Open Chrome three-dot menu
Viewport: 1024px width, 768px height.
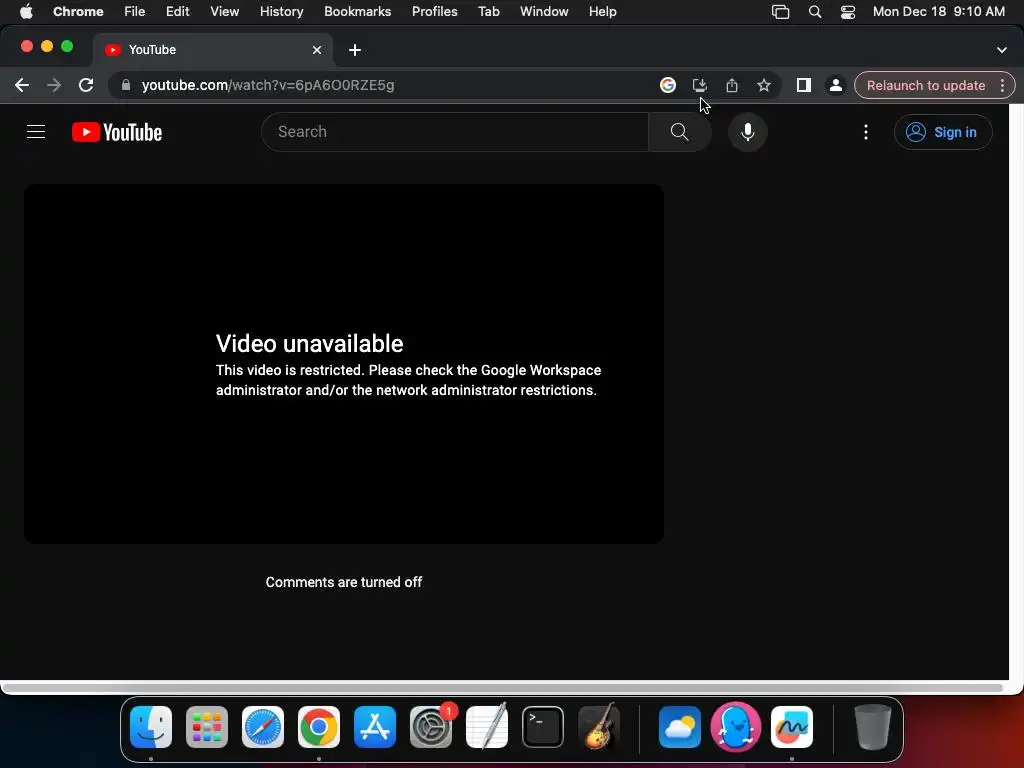point(1002,85)
